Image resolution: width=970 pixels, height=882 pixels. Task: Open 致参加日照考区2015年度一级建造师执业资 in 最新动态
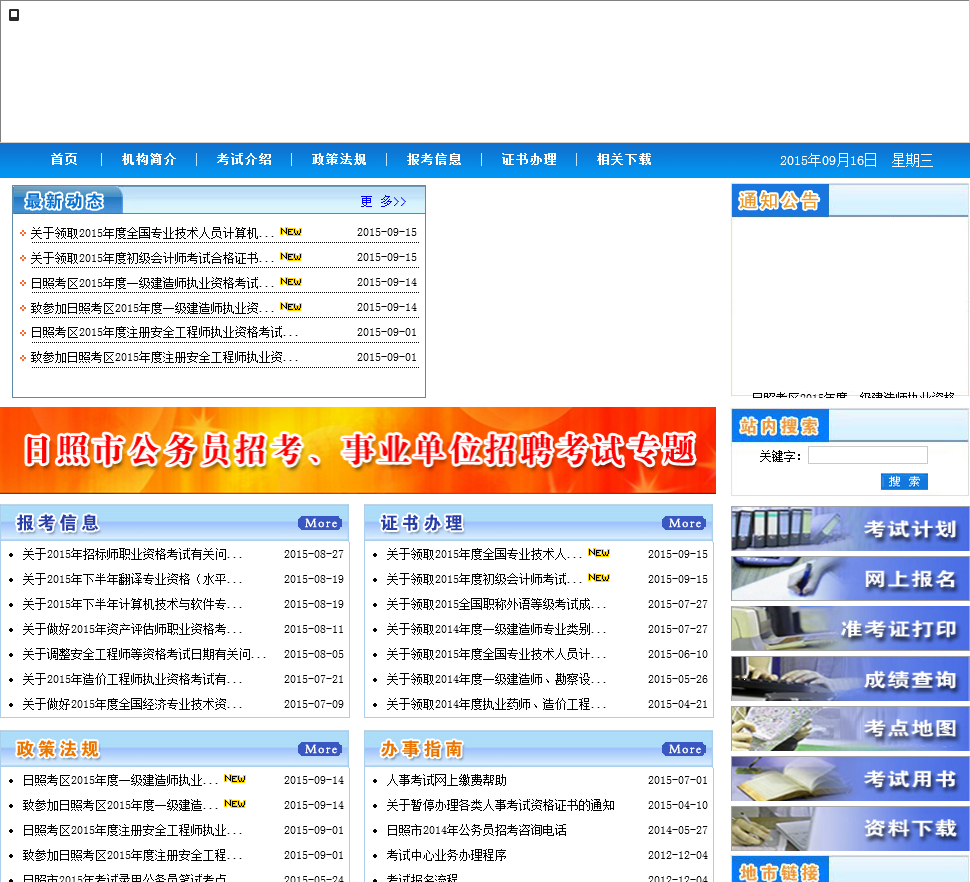click(x=152, y=308)
